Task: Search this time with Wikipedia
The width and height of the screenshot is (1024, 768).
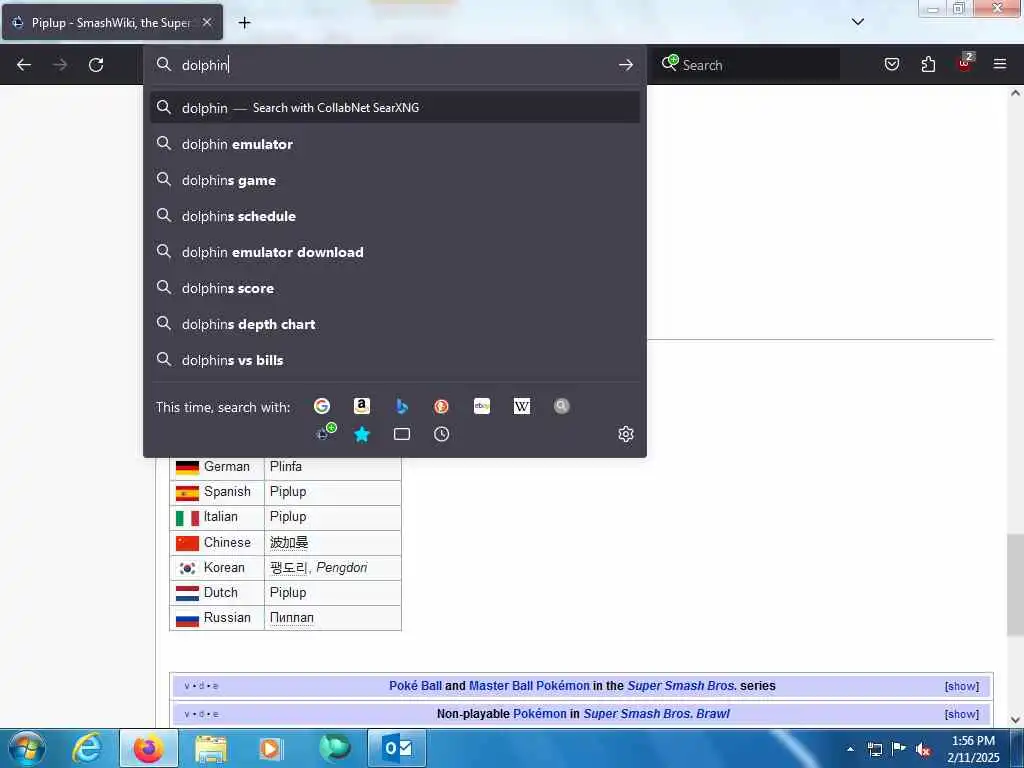Action: (522, 406)
